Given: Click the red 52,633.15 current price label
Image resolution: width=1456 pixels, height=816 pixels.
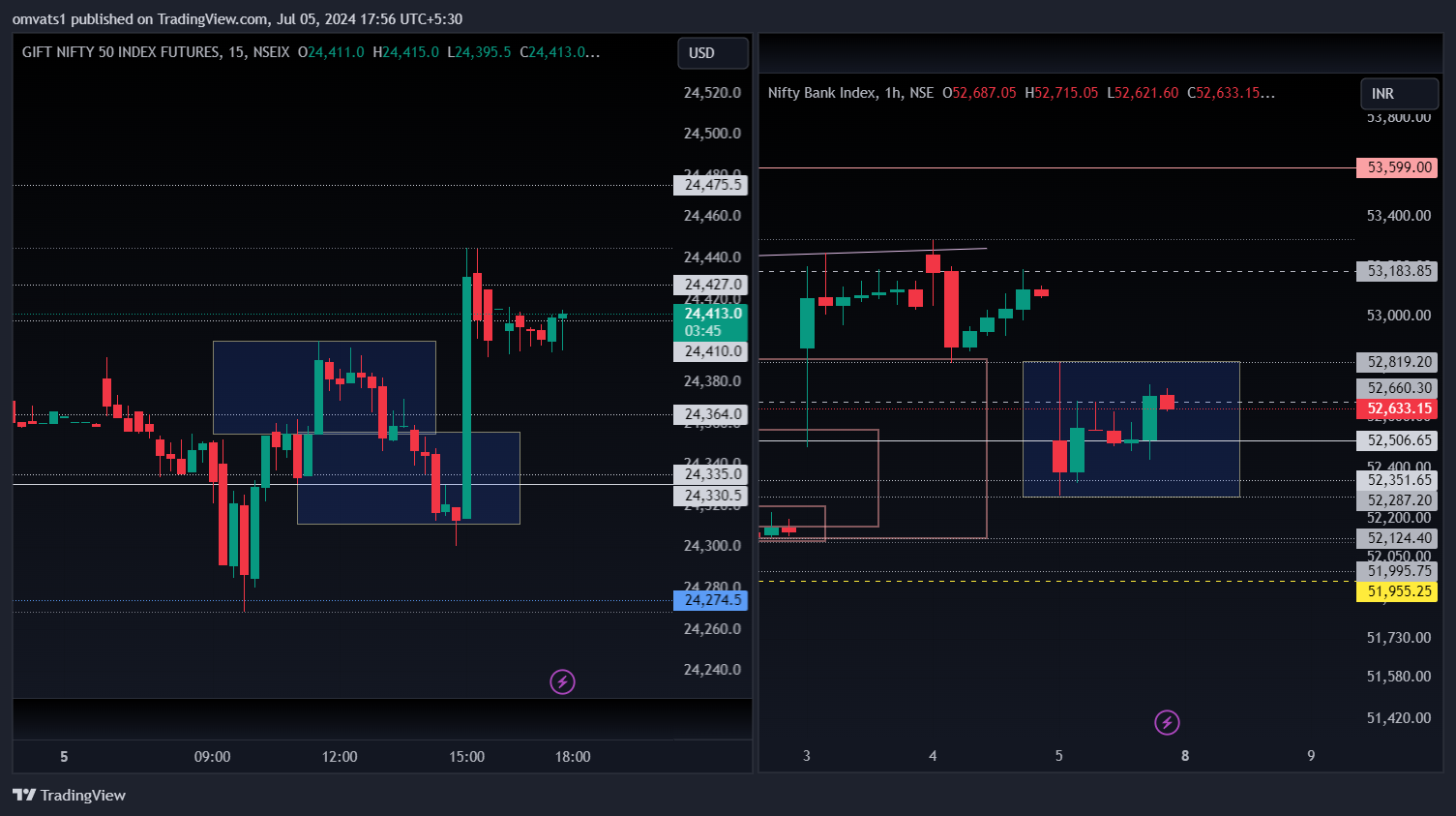Looking at the screenshot, I should 1397,408.
